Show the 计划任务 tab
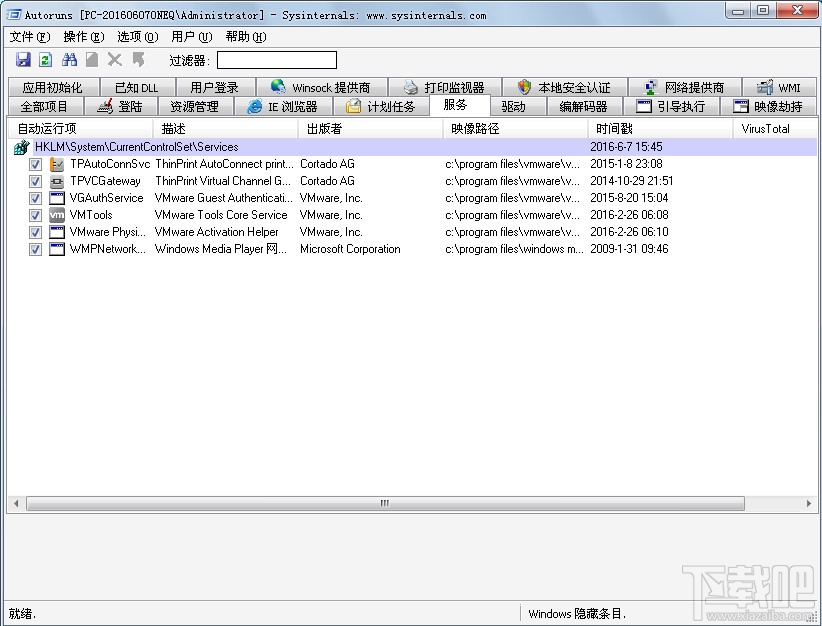The image size is (822, 626). pos(381,106)
